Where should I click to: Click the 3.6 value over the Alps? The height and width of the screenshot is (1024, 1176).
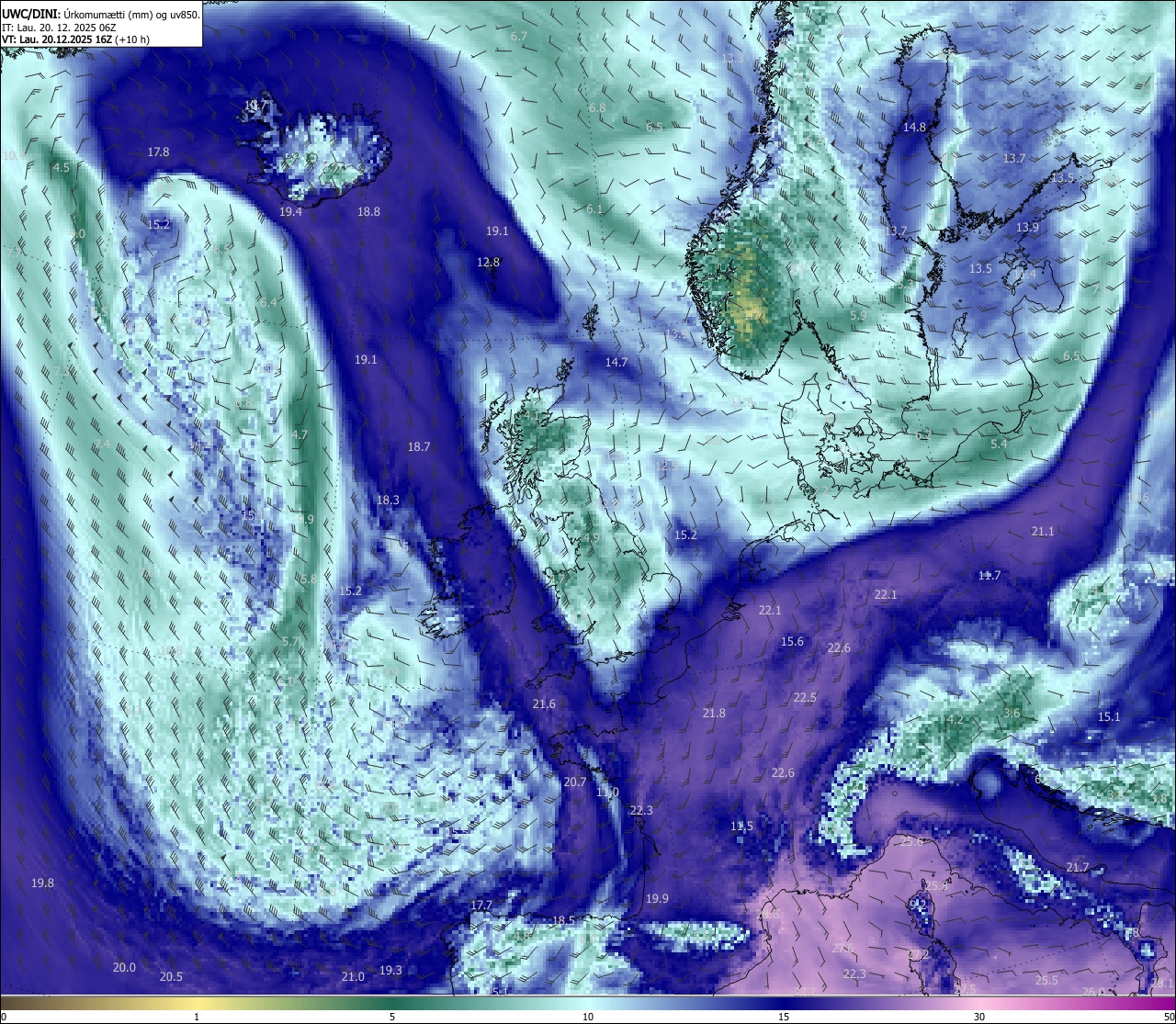(1012, 713)
